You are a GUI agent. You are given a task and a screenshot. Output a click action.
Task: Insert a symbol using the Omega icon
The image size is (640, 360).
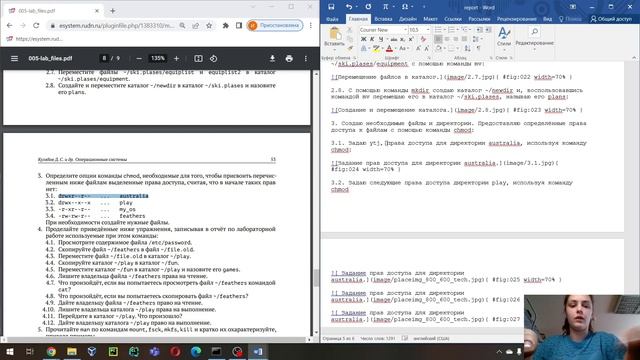405,7
